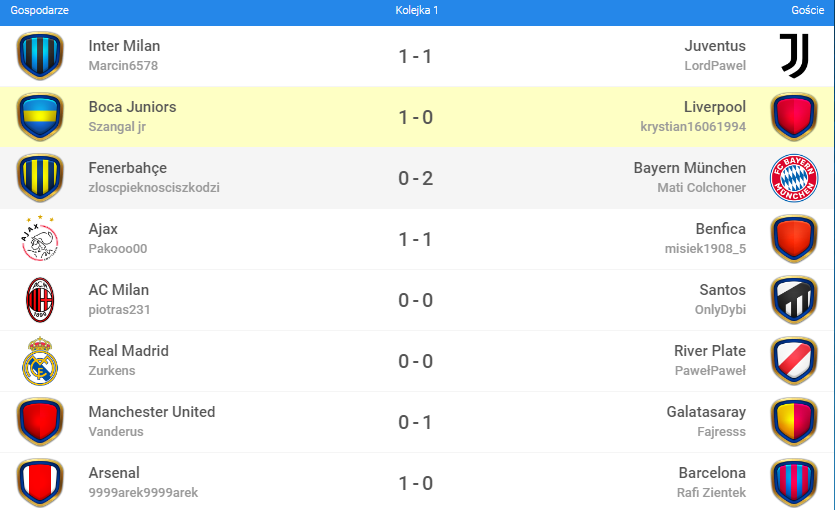The width and height of the screenshot is (835, 510).
Task: Click the Kolejka 1 round header
Action: pyautogui.click(x=416, y=10)
